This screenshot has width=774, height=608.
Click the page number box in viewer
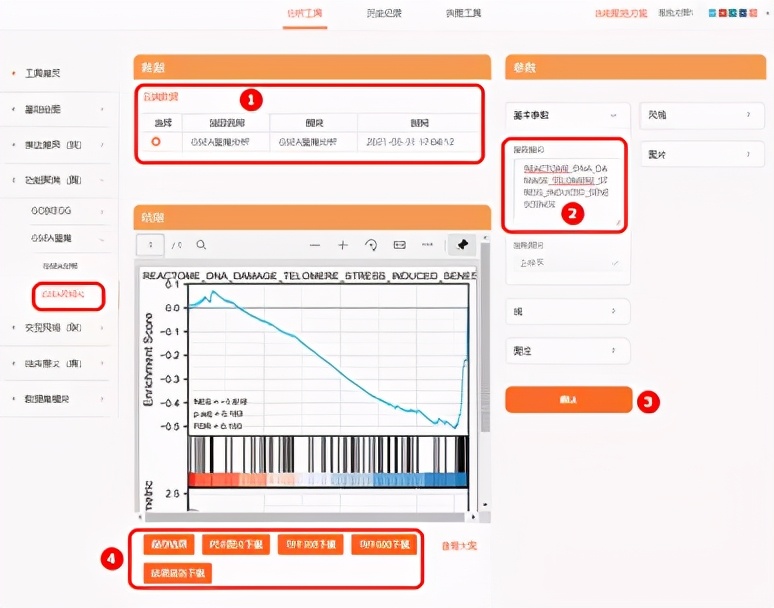[151, 245]
